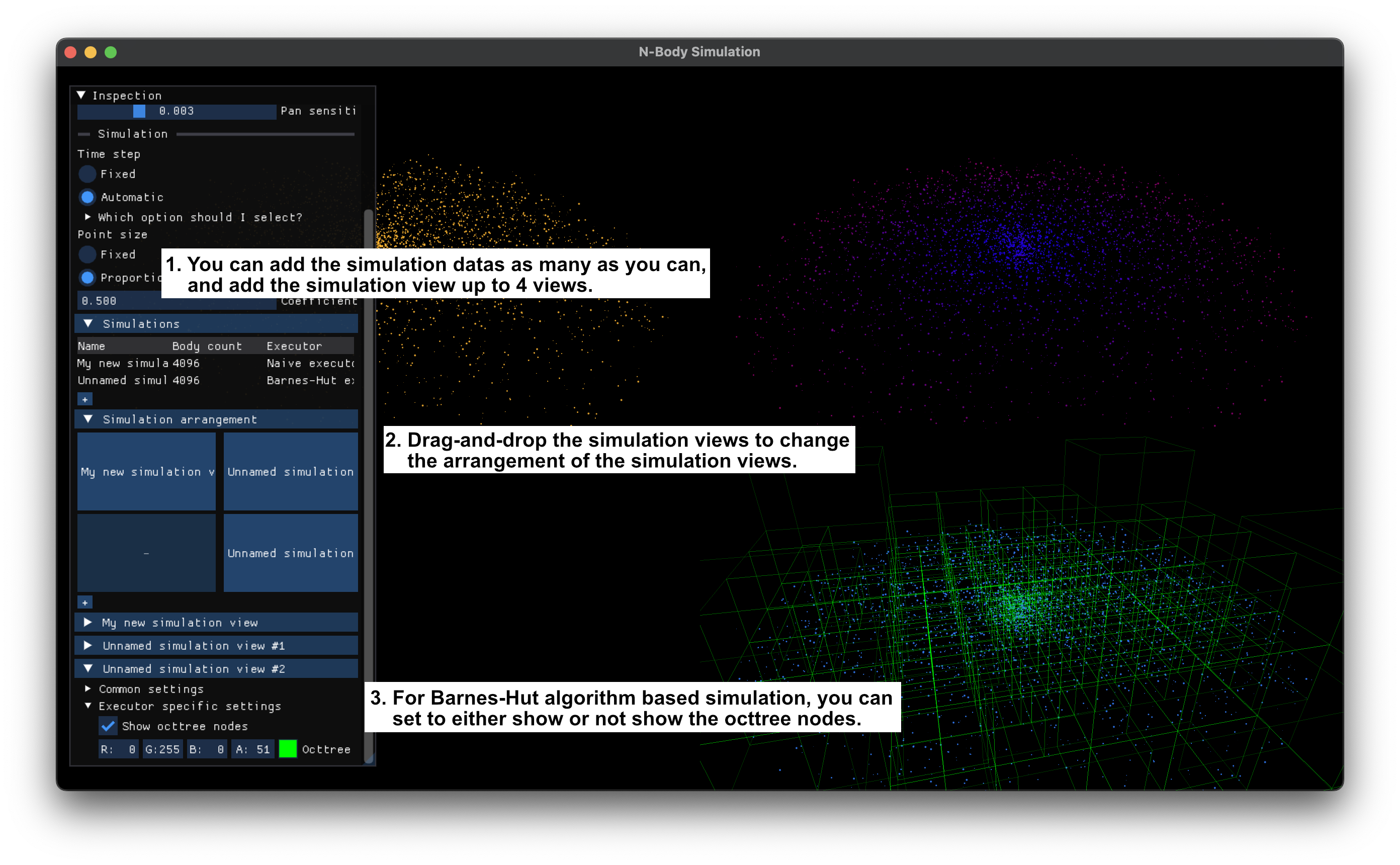This screenshot has height=865, width=1400.
Task: Click the octtree G:255 color field
Action: tap(162, 749)
